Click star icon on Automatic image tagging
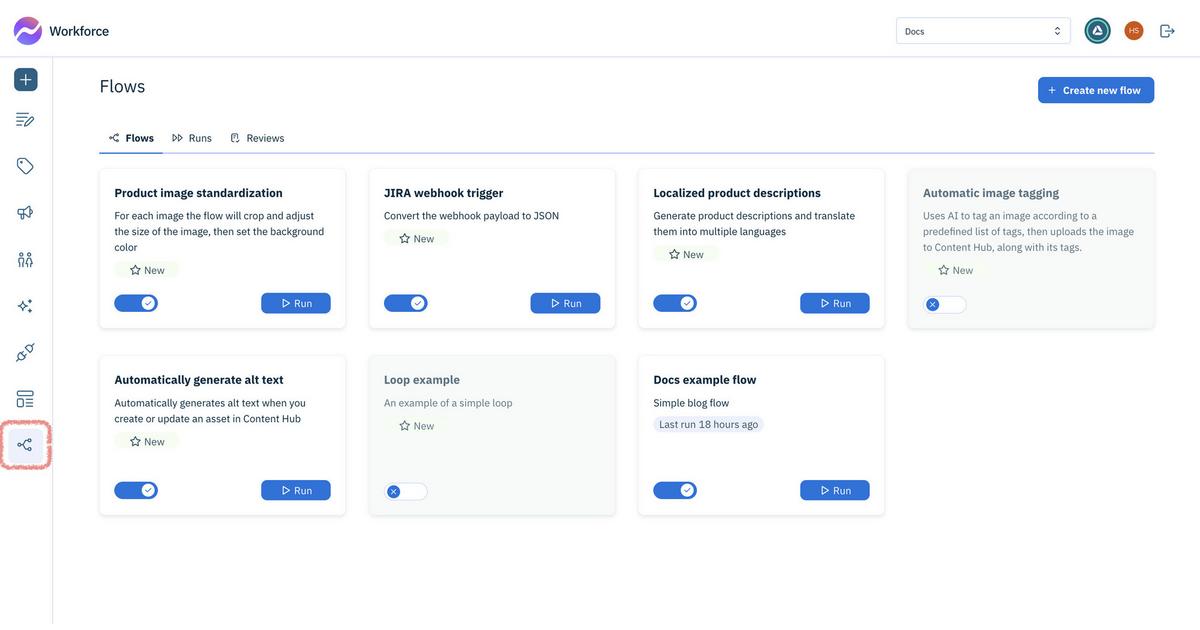The height and width of the screenshot is (630, 1200). [944, 270]
